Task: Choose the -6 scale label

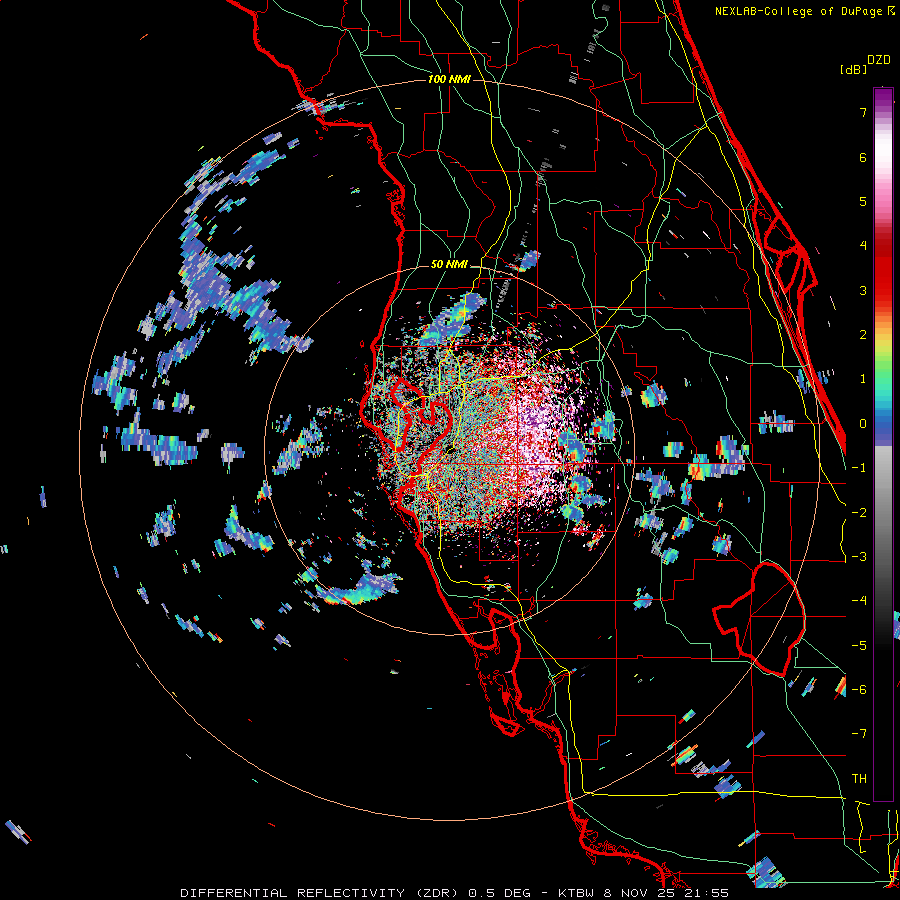Action: [859, 690]
